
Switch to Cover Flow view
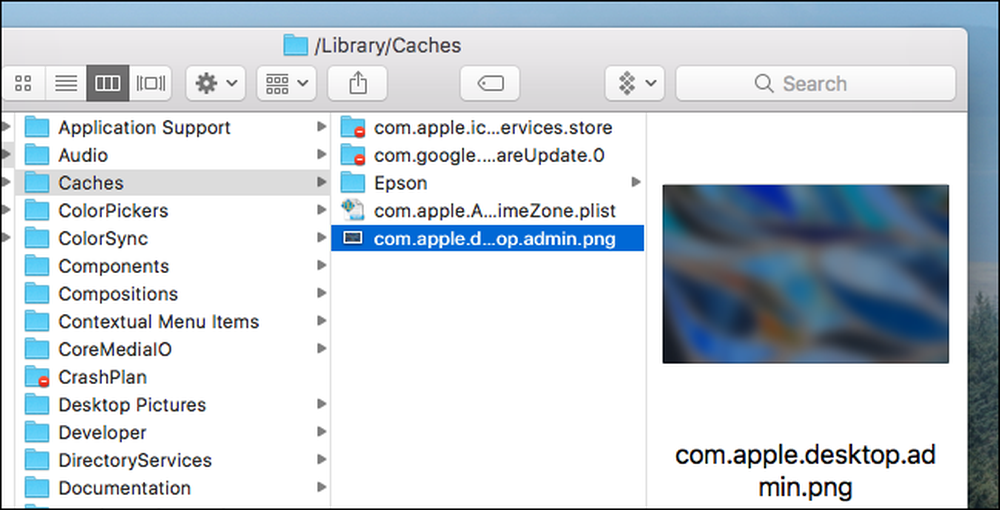pyautogui.click(x=151, y=84)
